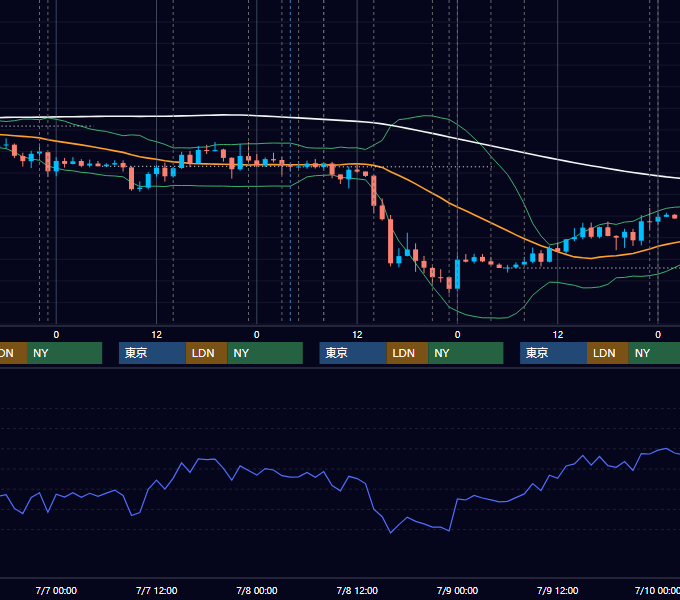The height and width of the screenshot is (600, 680).
Task: Click the tall blue candle at 7/9 00:00
Action: 457,274
